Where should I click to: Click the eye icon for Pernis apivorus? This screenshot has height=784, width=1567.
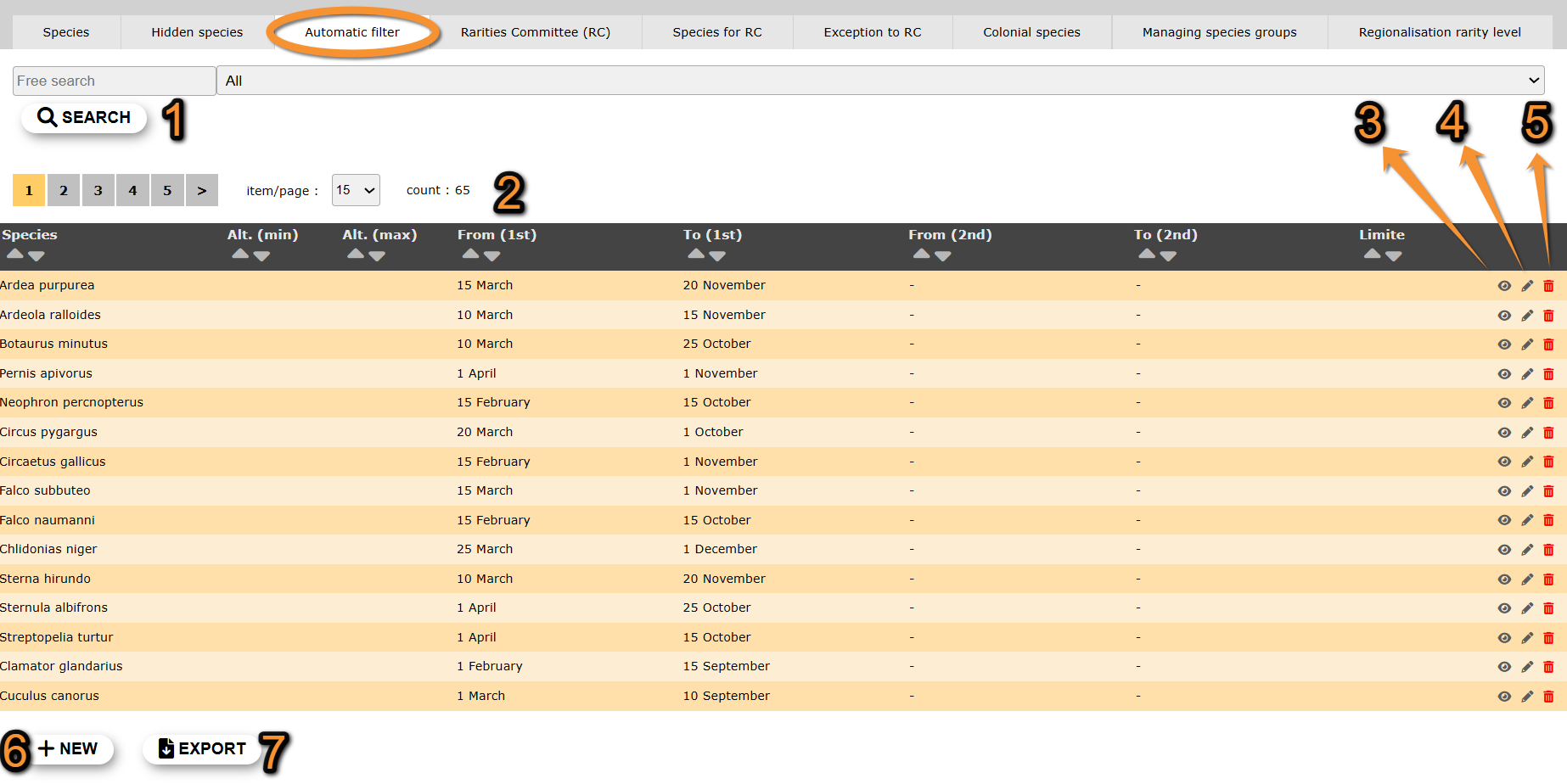point(1504,374)
